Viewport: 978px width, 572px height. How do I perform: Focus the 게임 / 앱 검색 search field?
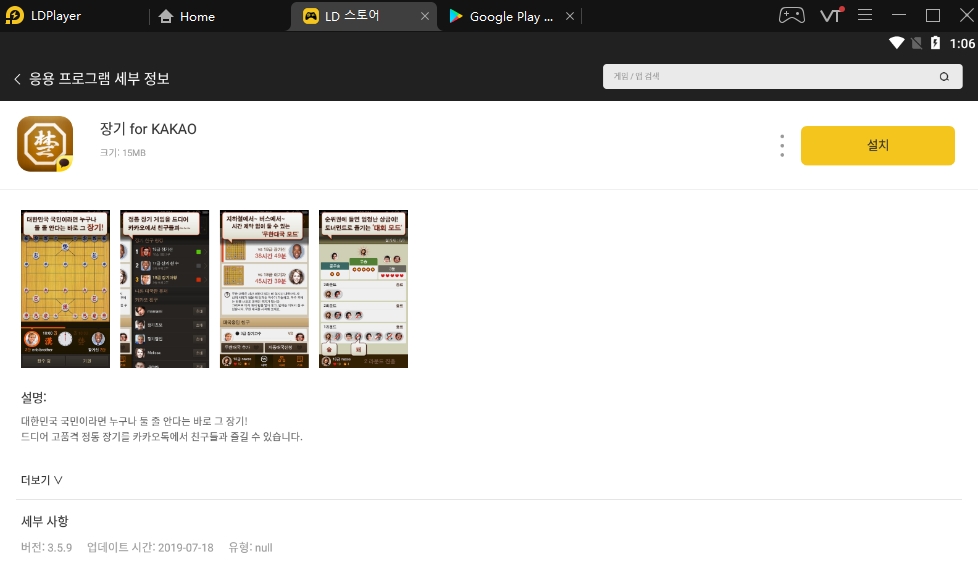point(782,76)
